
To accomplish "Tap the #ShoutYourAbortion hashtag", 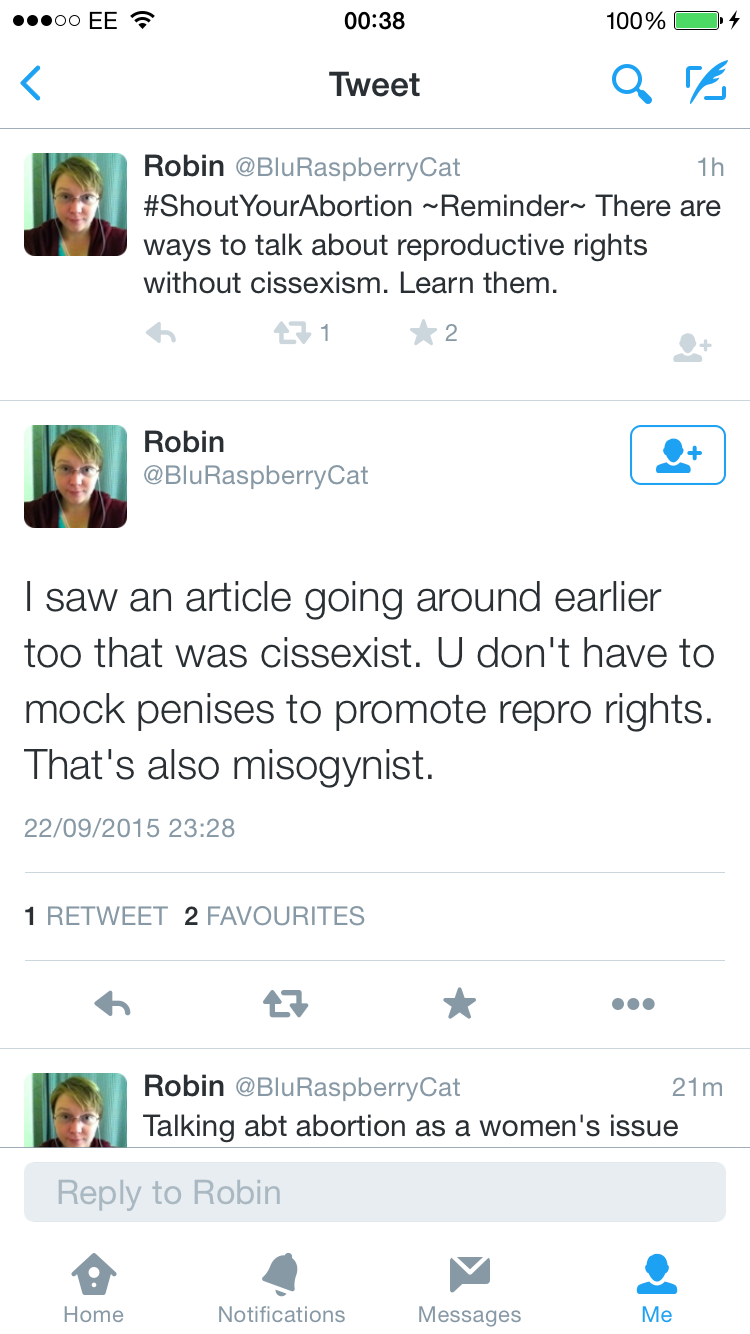I will [x=278, y=207].
